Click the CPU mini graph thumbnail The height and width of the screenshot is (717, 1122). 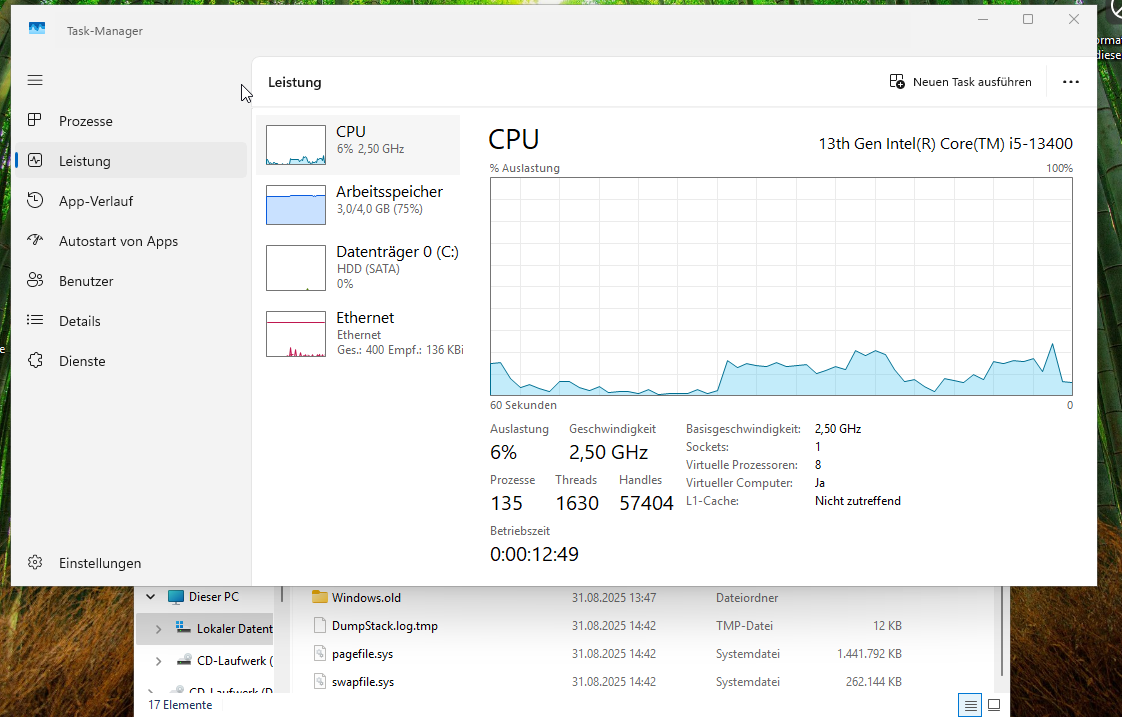tap(296, 145)
